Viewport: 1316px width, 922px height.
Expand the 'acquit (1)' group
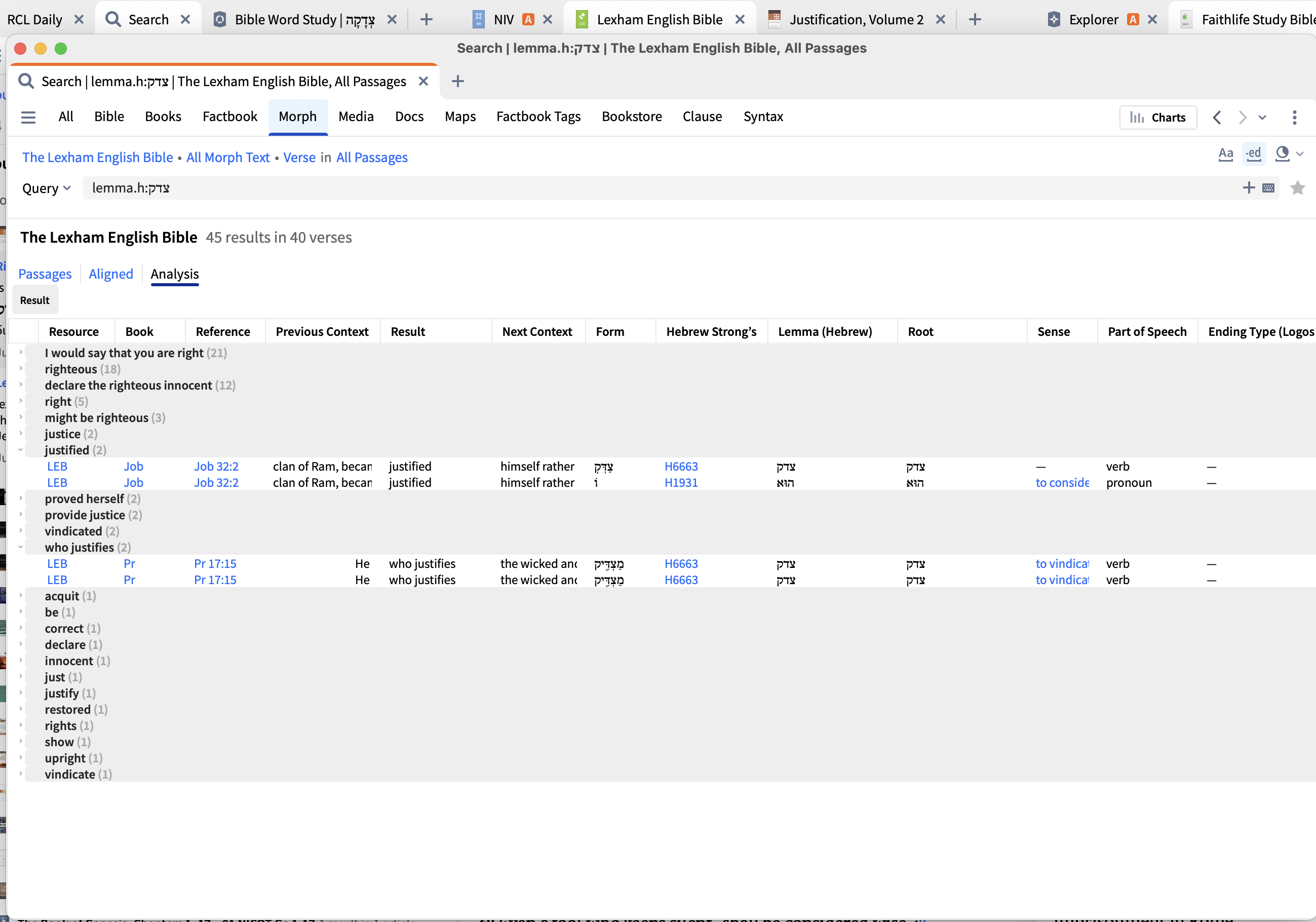(x=21, y=595)
